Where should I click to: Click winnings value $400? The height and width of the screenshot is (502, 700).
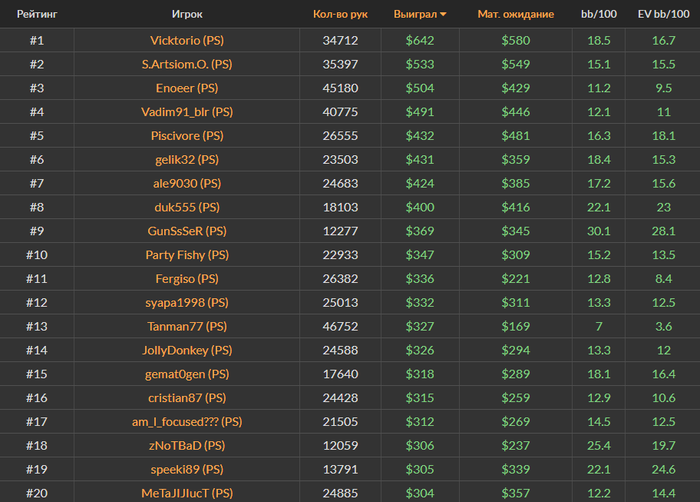click(x=420, y=207)
